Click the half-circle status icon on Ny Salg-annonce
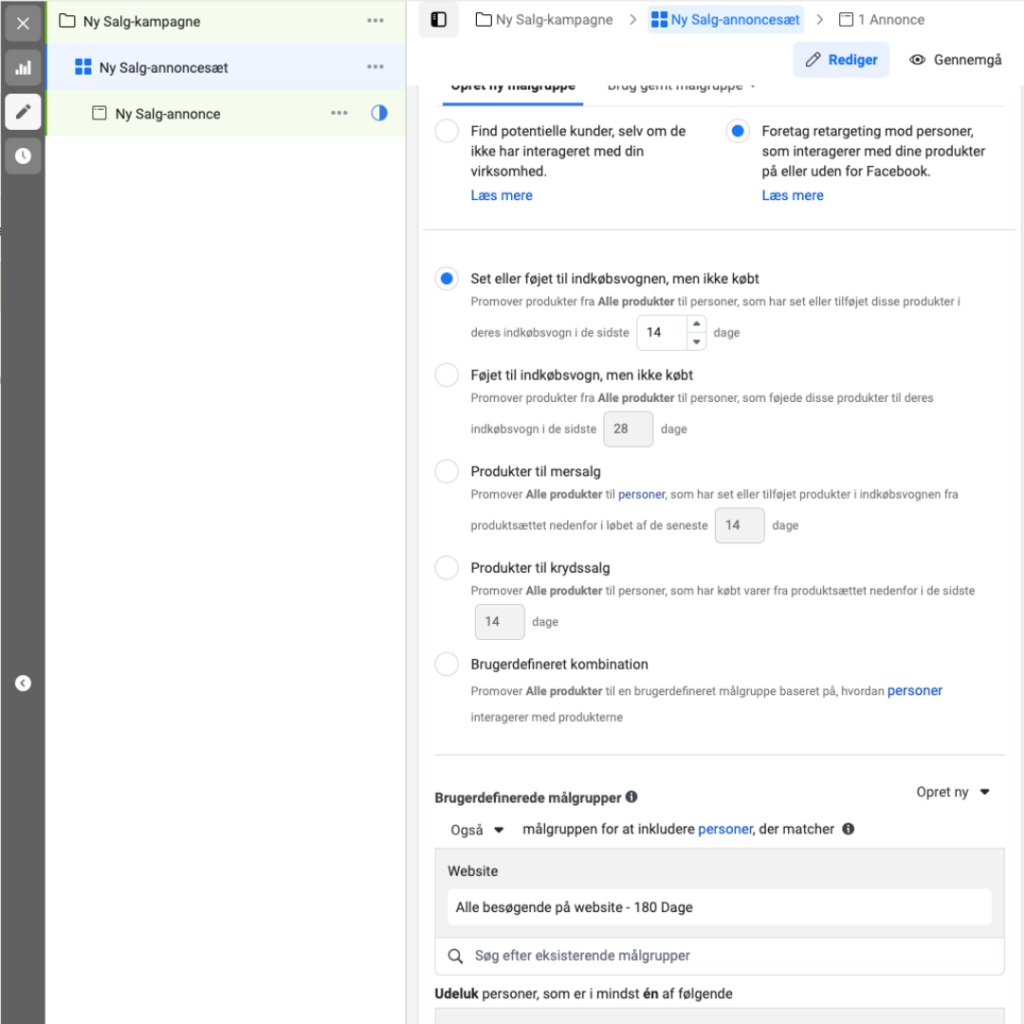1024x1024 pixels. [379, 113]
